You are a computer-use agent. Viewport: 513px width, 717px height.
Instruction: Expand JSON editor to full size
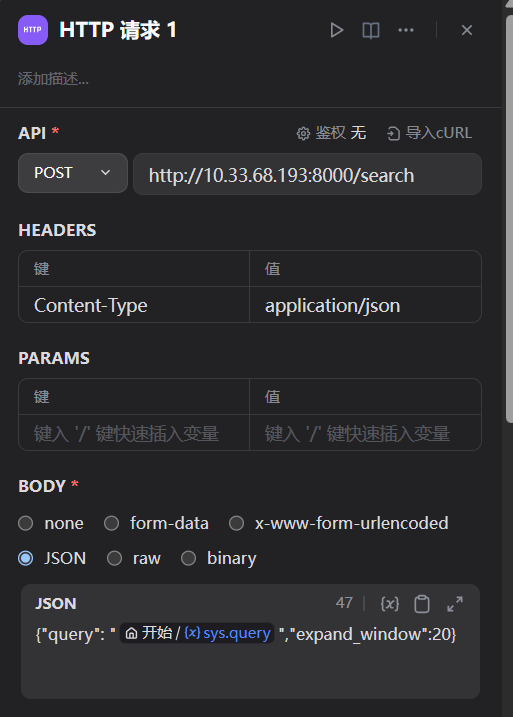coord(454,604)
